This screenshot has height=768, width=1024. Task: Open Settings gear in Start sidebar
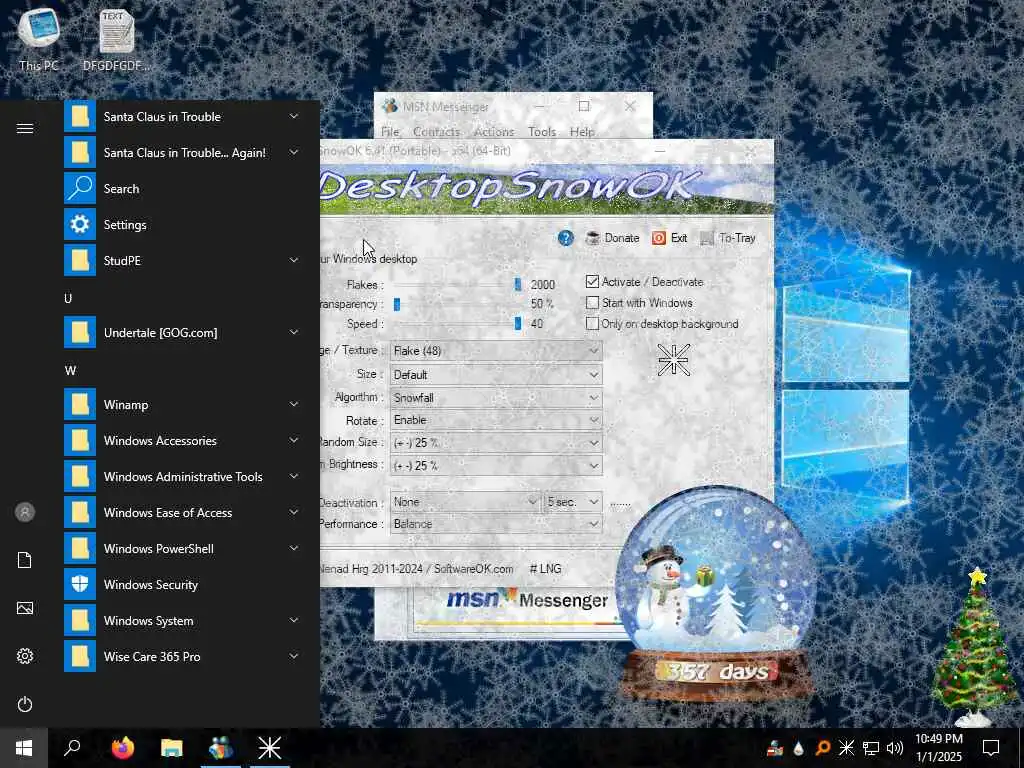point(25,656)
